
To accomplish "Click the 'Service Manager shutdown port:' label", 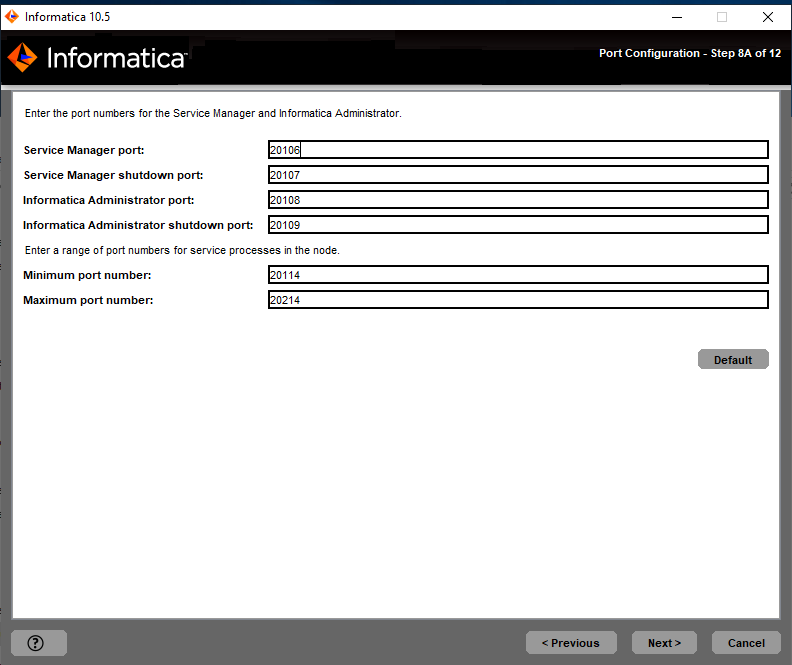I will click(x=113, y=175).
